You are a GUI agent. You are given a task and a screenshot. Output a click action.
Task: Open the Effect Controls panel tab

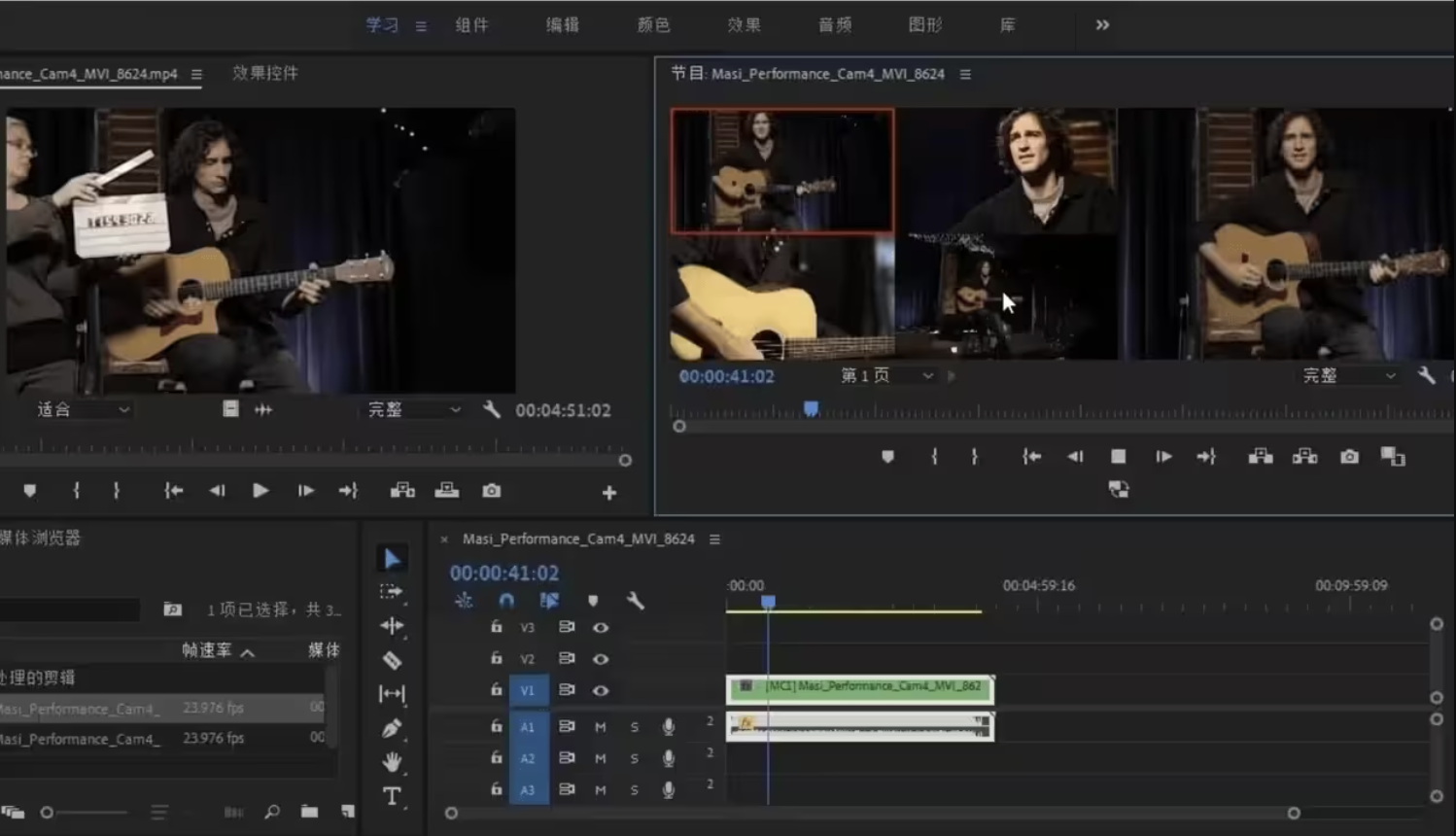click(x=264, y=73)
